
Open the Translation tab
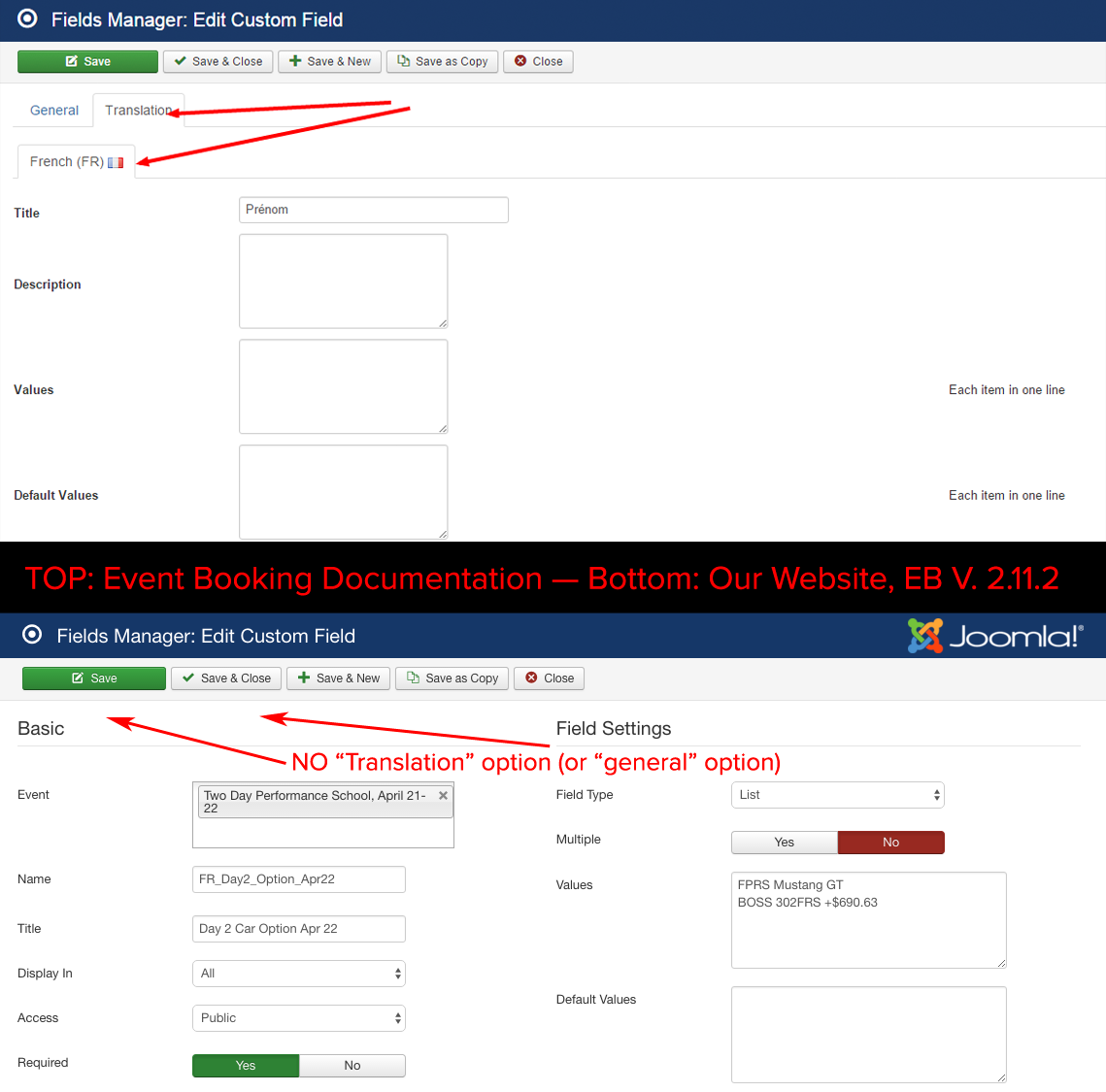coord(138,111)
